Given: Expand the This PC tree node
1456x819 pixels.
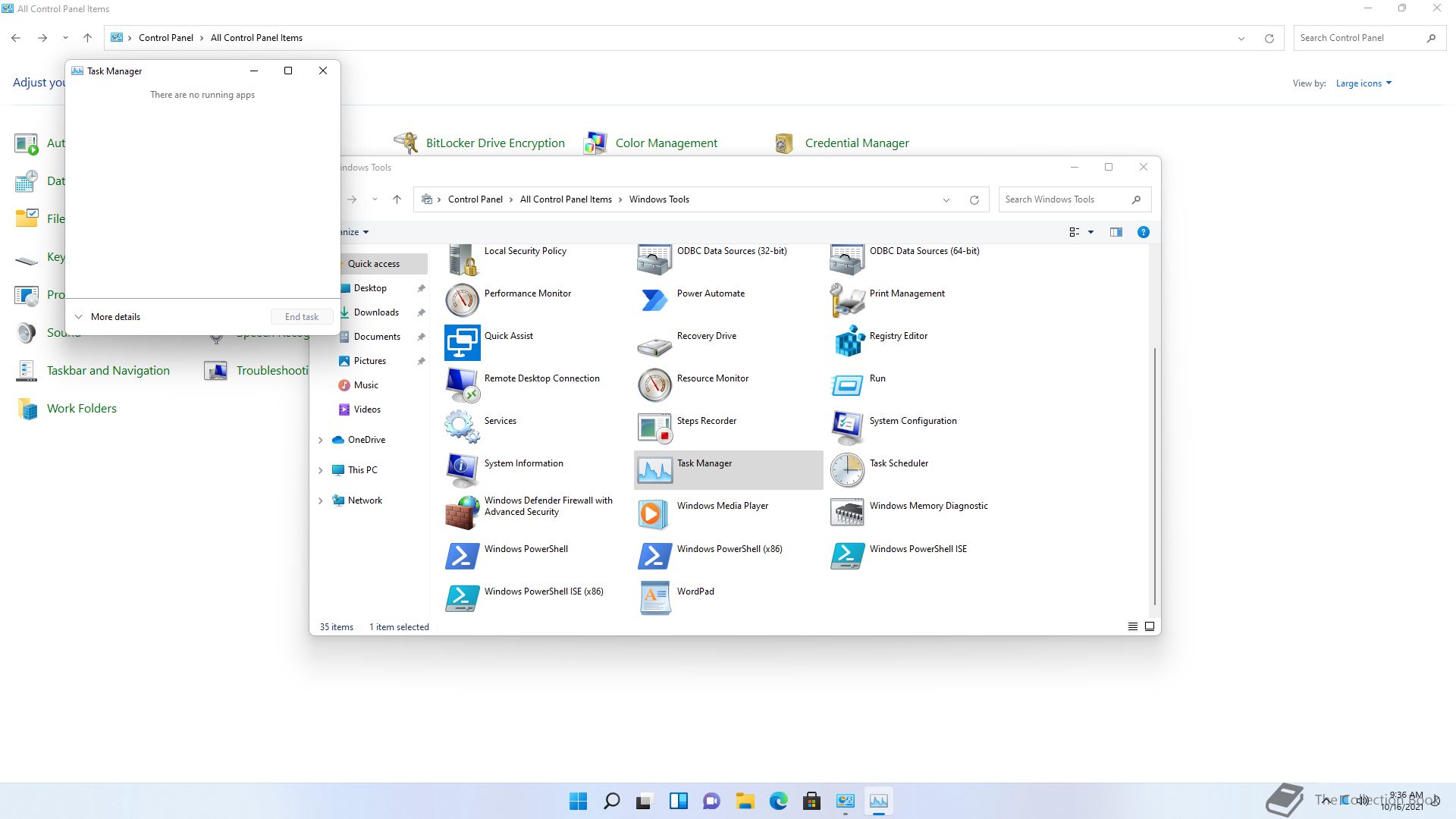Looking at the screenshot, I should pos(320,470).
